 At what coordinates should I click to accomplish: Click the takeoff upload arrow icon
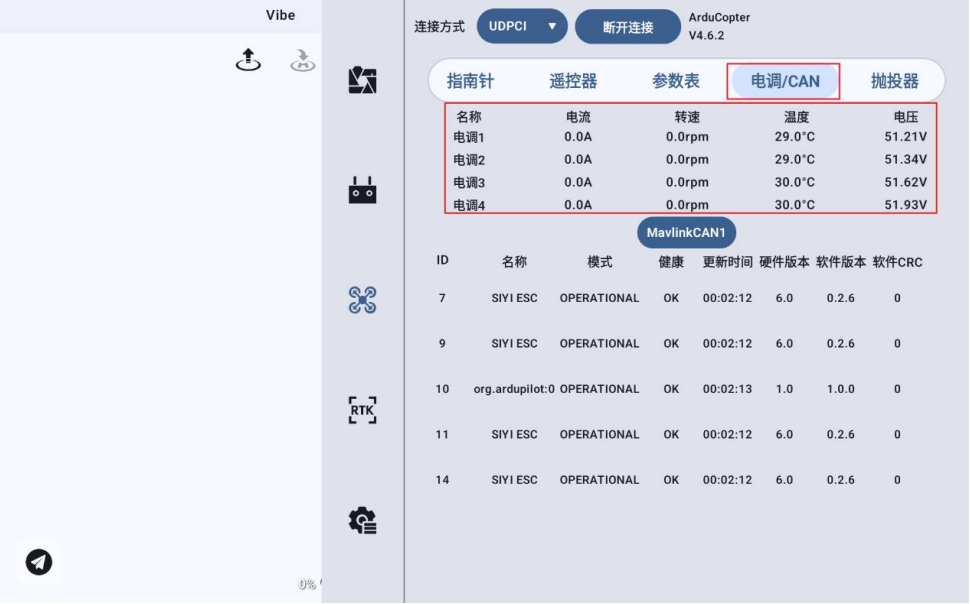248,61
